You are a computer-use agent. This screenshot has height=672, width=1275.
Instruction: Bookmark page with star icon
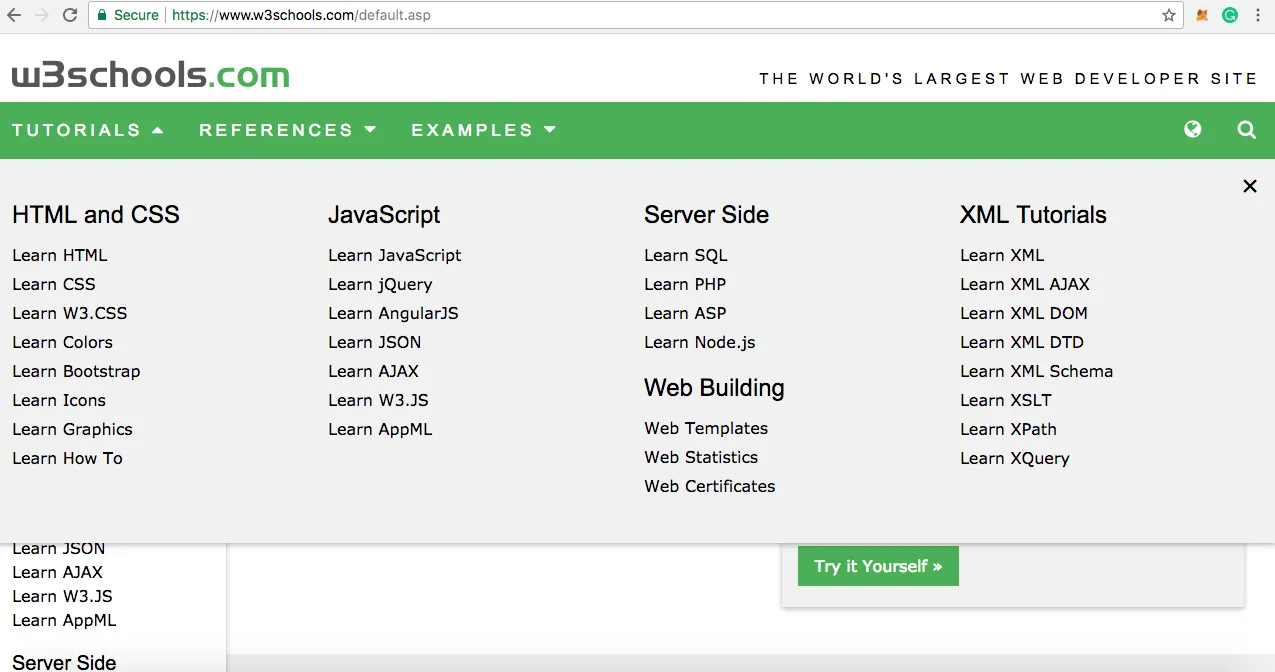1168,15
